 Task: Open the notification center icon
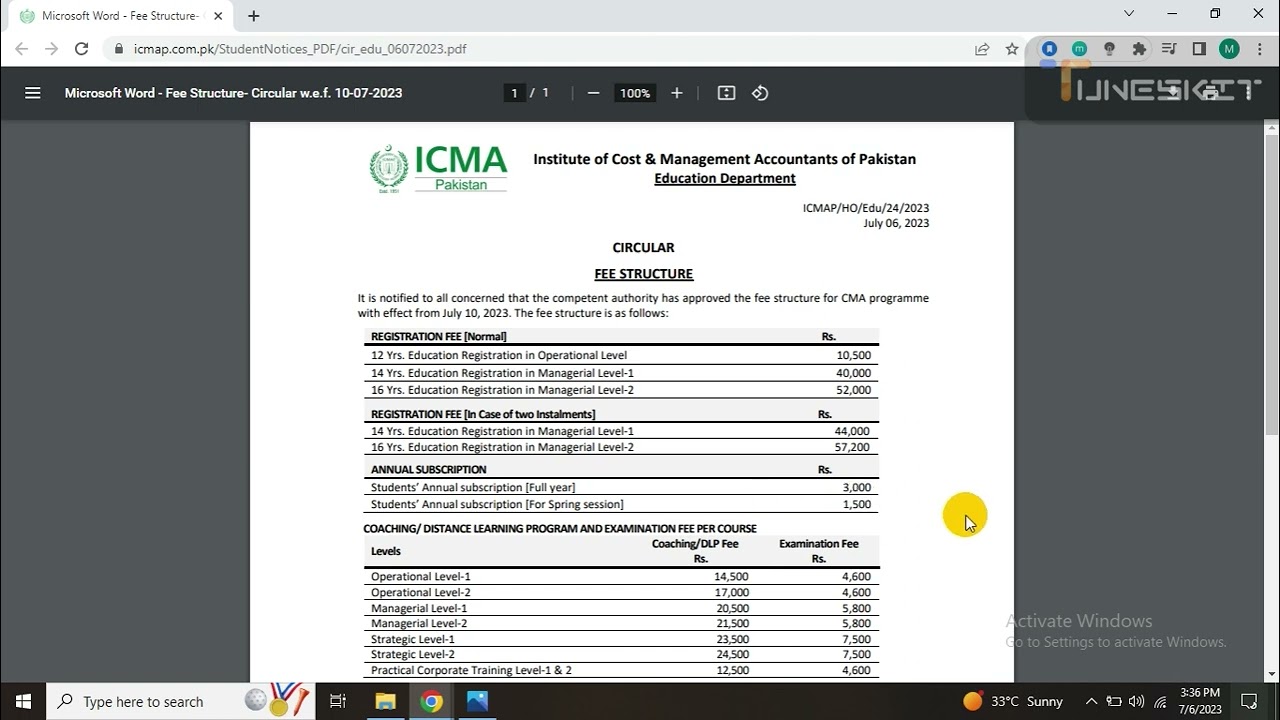click(1249, 701)
